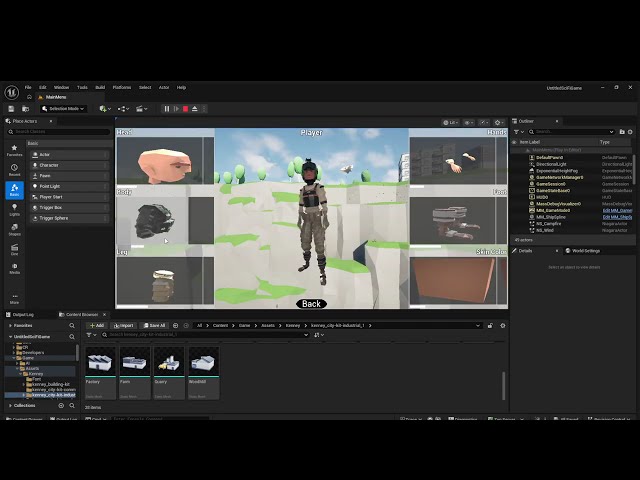Select the Pawn item in Basic list
640x480 pixels.
[x=69, y=176]
